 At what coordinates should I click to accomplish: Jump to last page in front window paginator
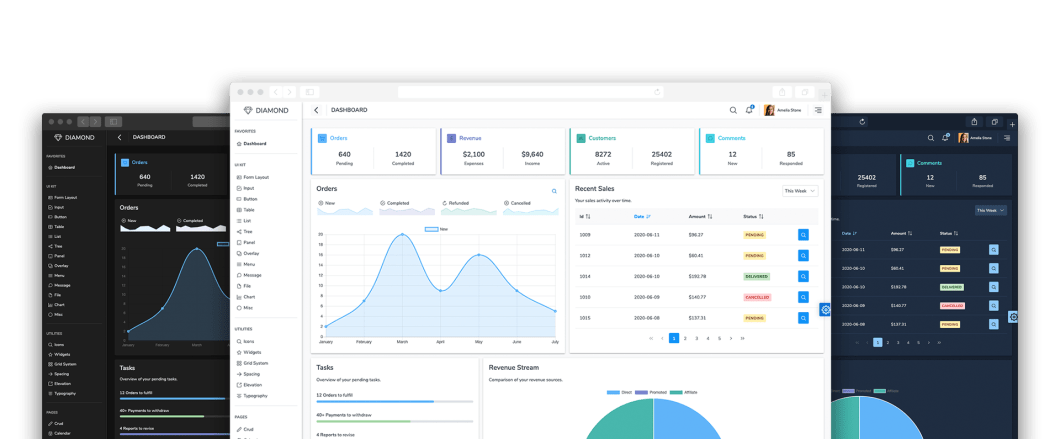(742, 338)
